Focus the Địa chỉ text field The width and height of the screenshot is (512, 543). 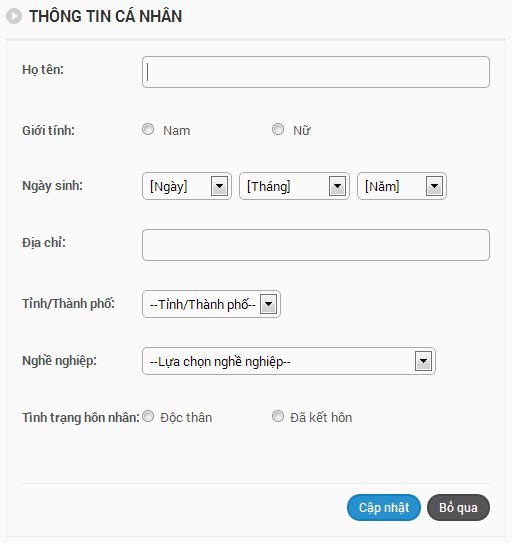[316, 245]
